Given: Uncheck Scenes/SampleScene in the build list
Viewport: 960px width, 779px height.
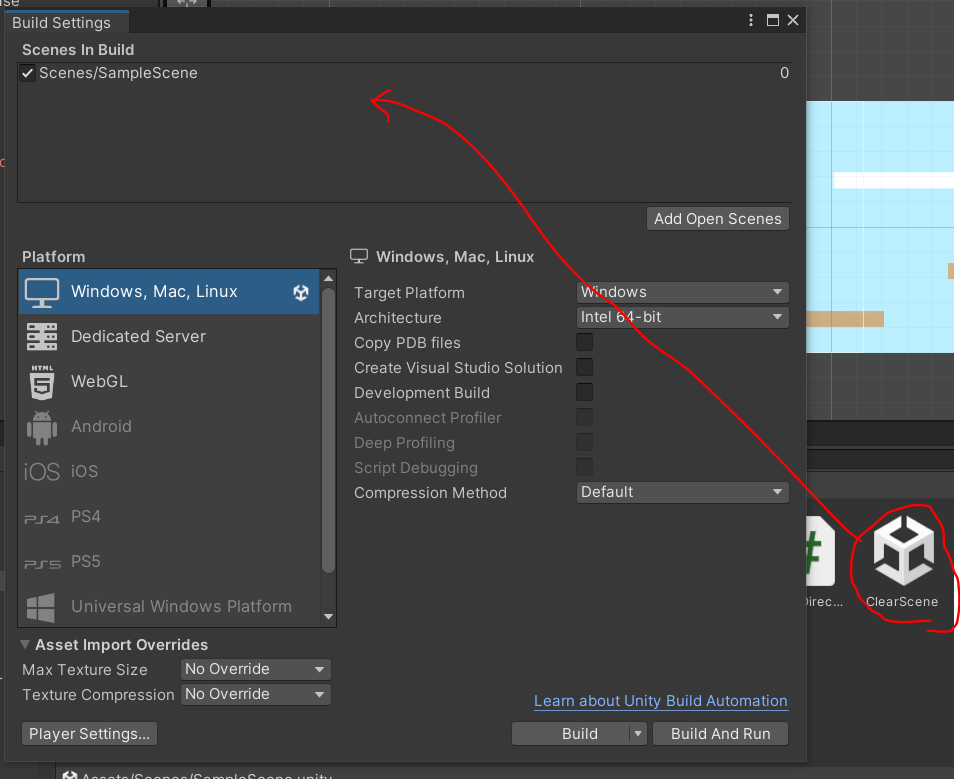Looking at the screenshot, I should (x=28, y=73).
